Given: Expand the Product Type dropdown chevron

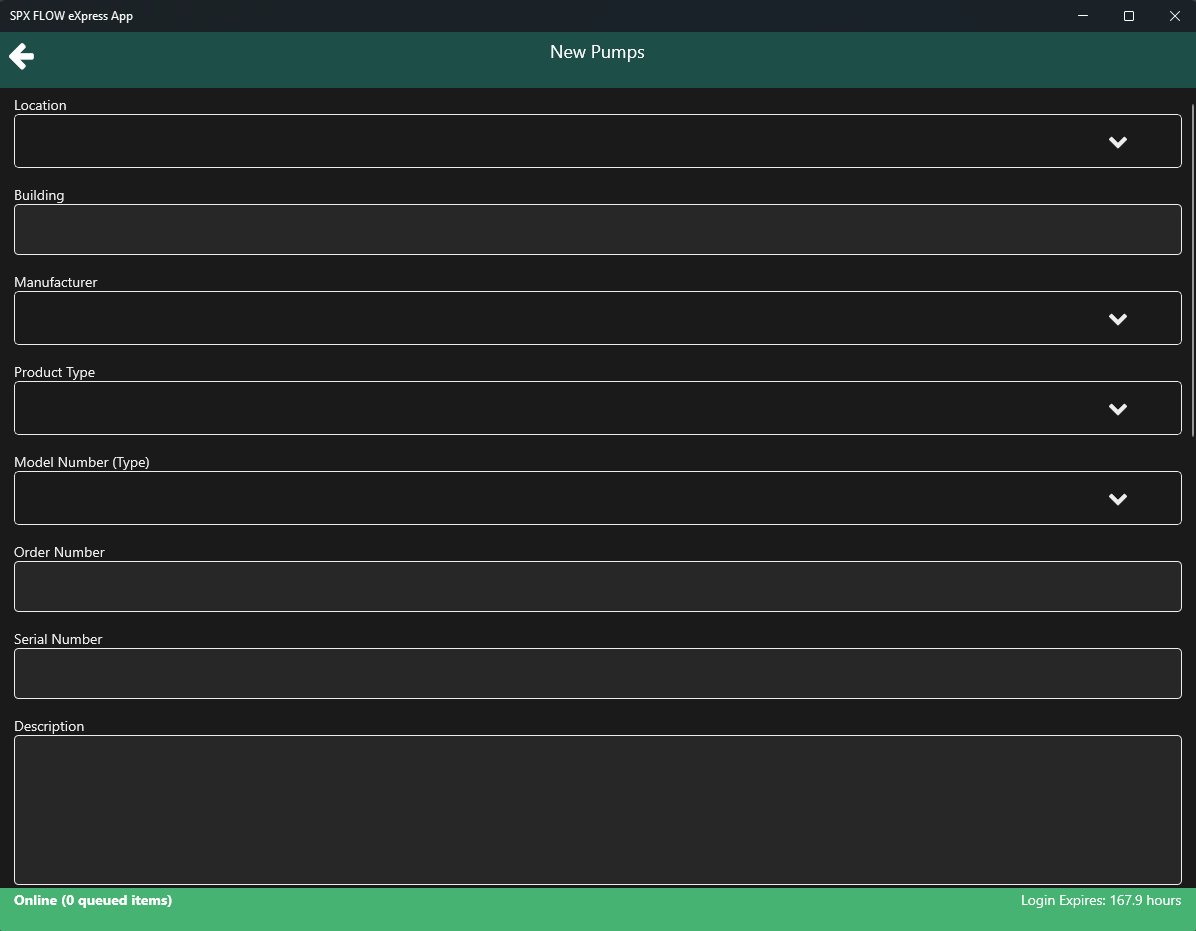Looking at the screenshot, I should (x=1117, y=409).
